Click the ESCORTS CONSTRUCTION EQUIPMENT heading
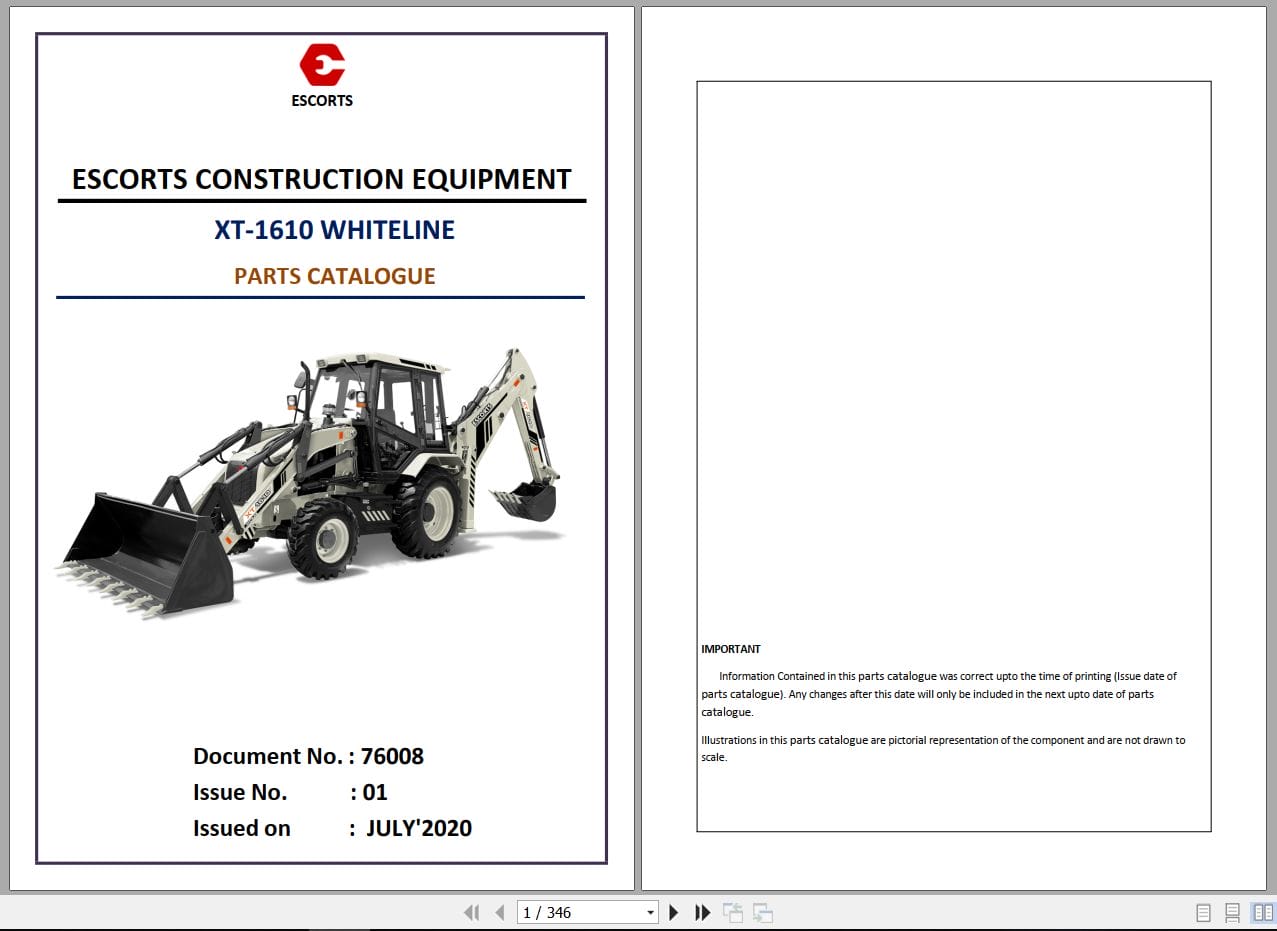Image resolution: width=1277 pixels, height=931 pixels. [321, 179]
